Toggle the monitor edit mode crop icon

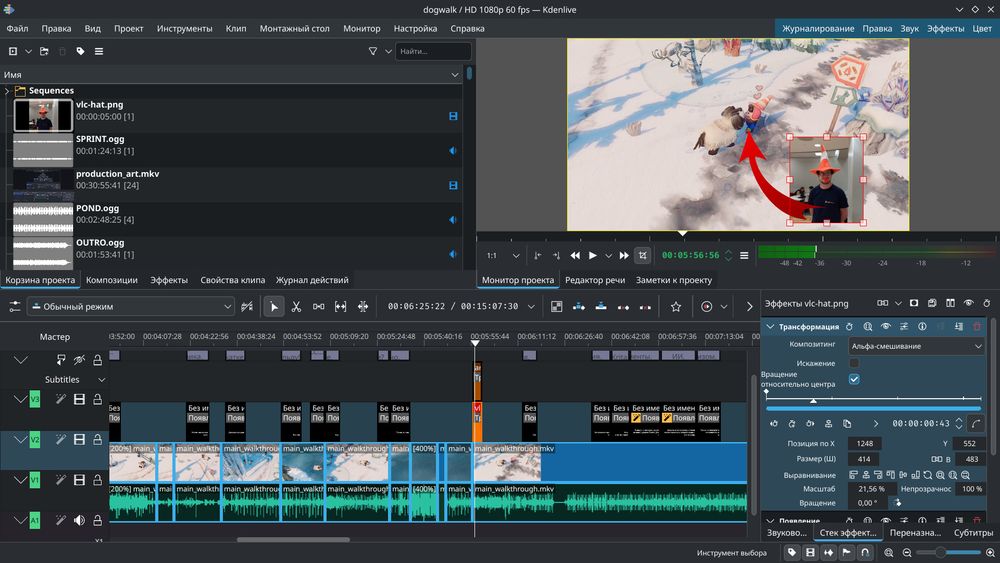[643, 255]
